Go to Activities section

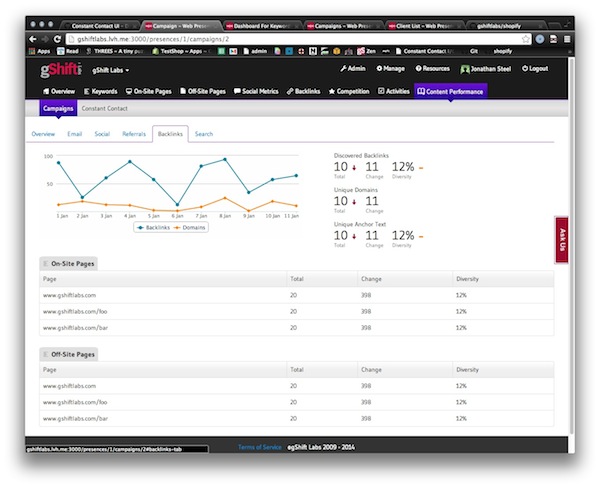click(394, 91)
